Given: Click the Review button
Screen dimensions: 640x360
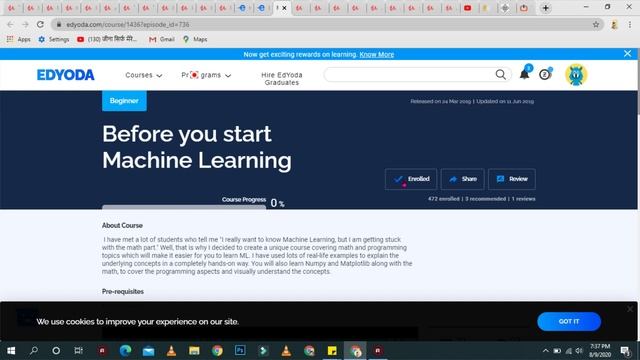Looking at the screenshot, I should tap(512, 179).
